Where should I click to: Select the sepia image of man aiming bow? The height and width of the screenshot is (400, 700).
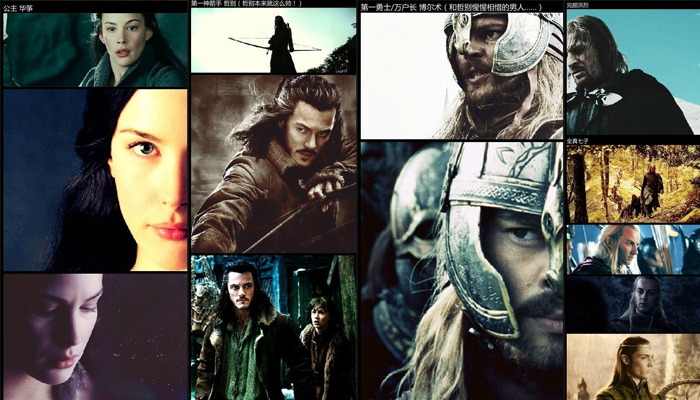pyautogui.click(x=273, y=163)
